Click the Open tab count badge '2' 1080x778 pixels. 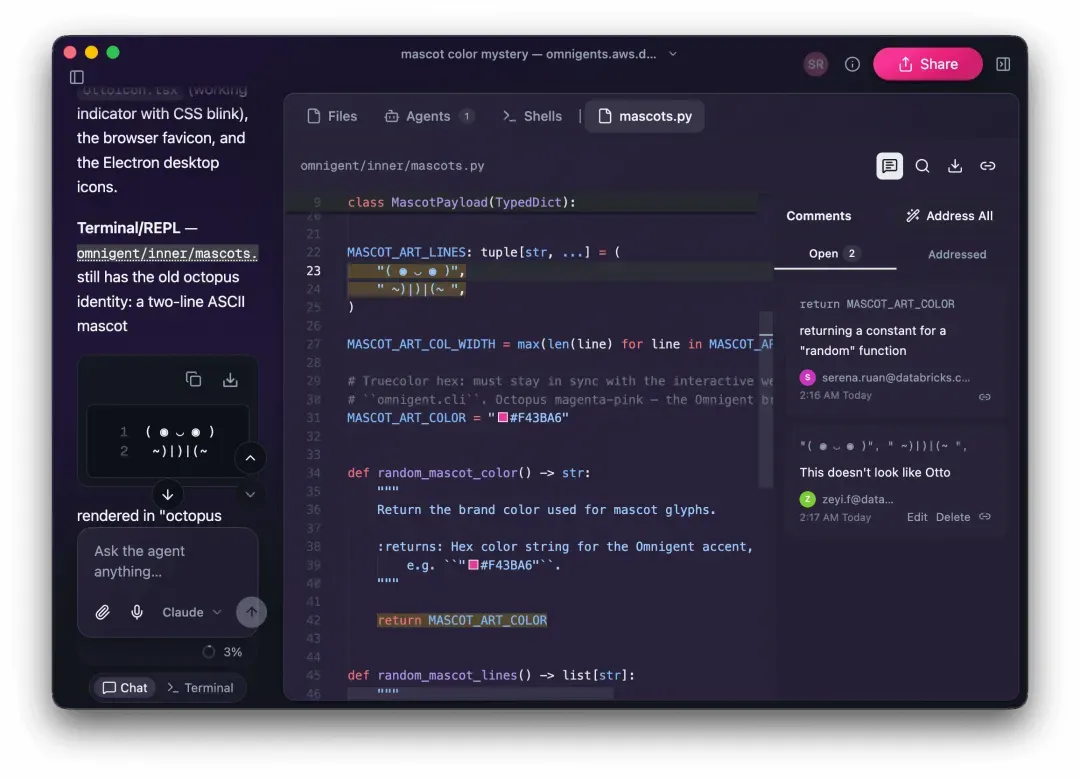[851, 254]
